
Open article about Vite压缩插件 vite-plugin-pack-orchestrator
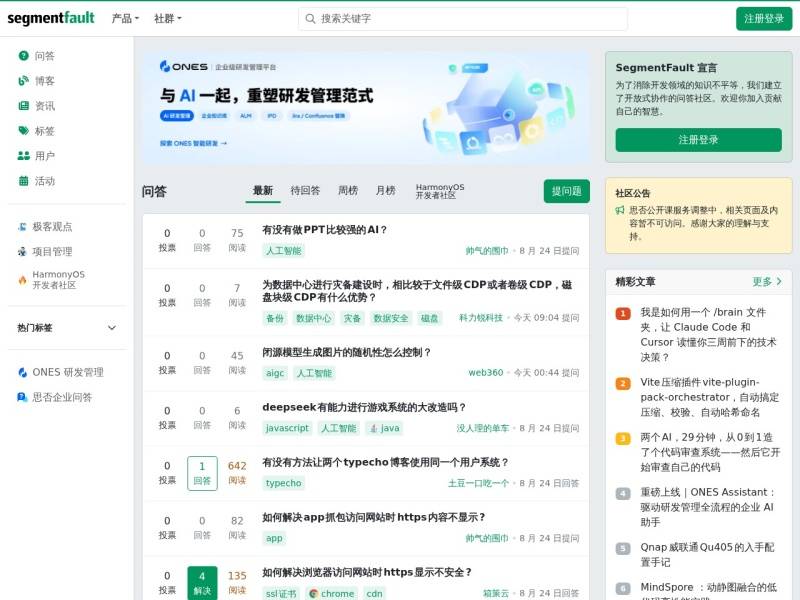coord(710,397)
